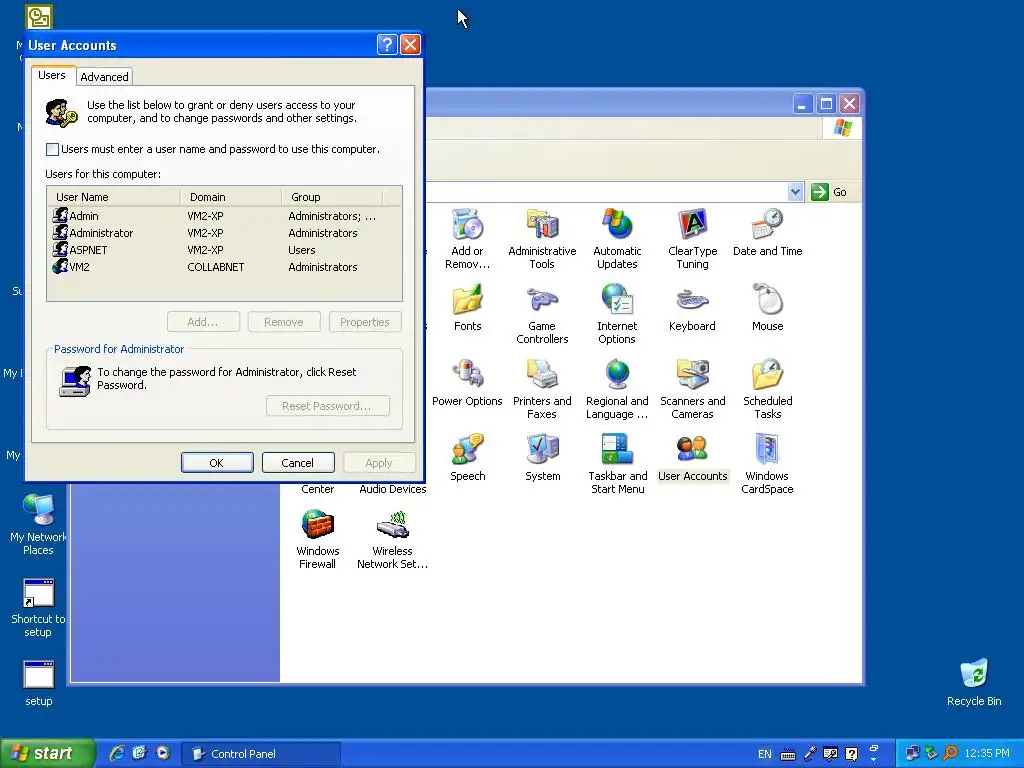
Task: Click the Go button in Control Panel
Action: pyautogui.click(x=829, y=192)
